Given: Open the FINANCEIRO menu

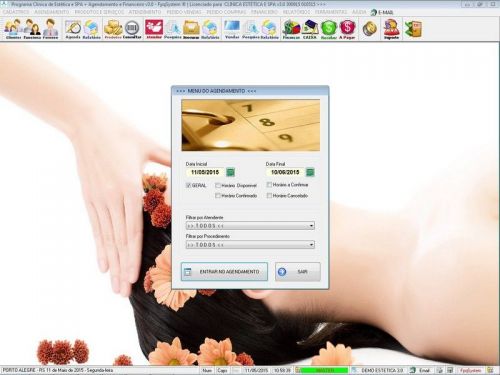Looking at the screenshot, I should point(264,12).
